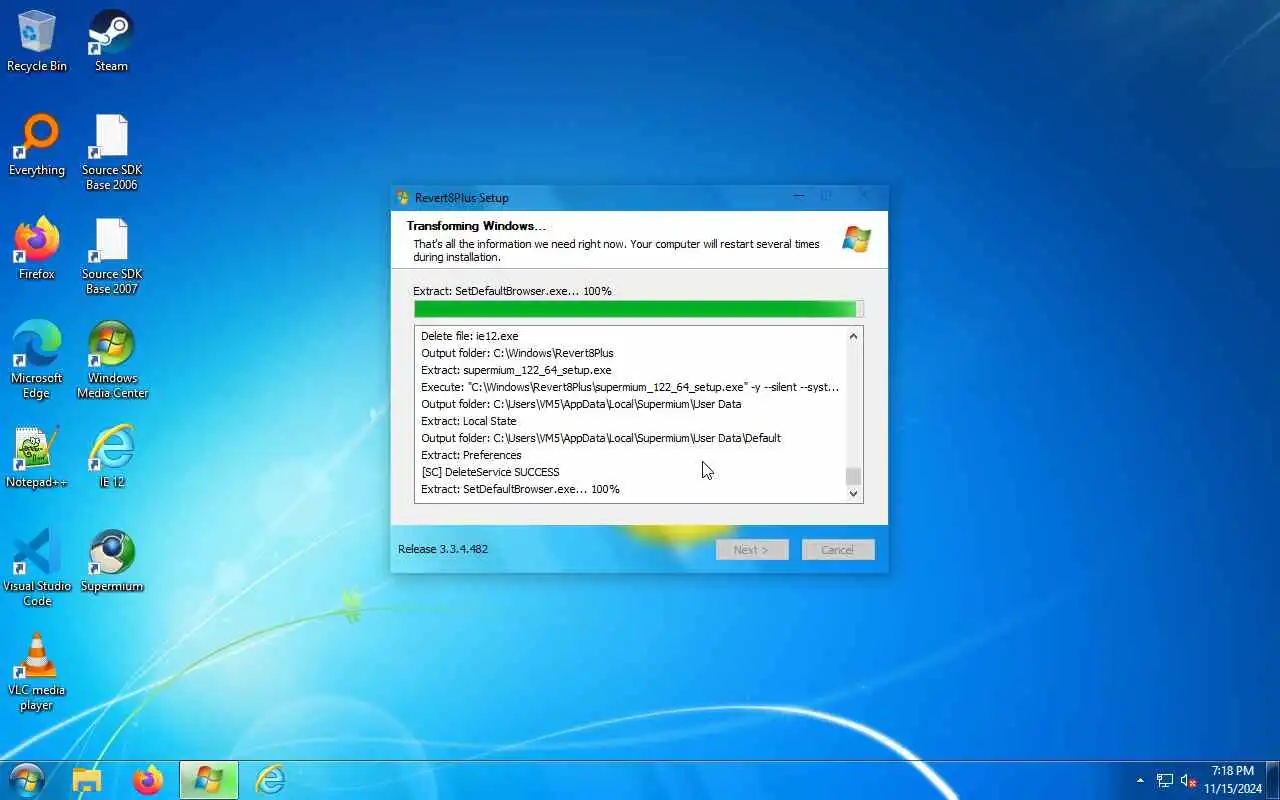Select log line 'Extract: supermium_122_64_setup.exe'
This screenshot has width=1280, height=800.
[x=516, y=370]
